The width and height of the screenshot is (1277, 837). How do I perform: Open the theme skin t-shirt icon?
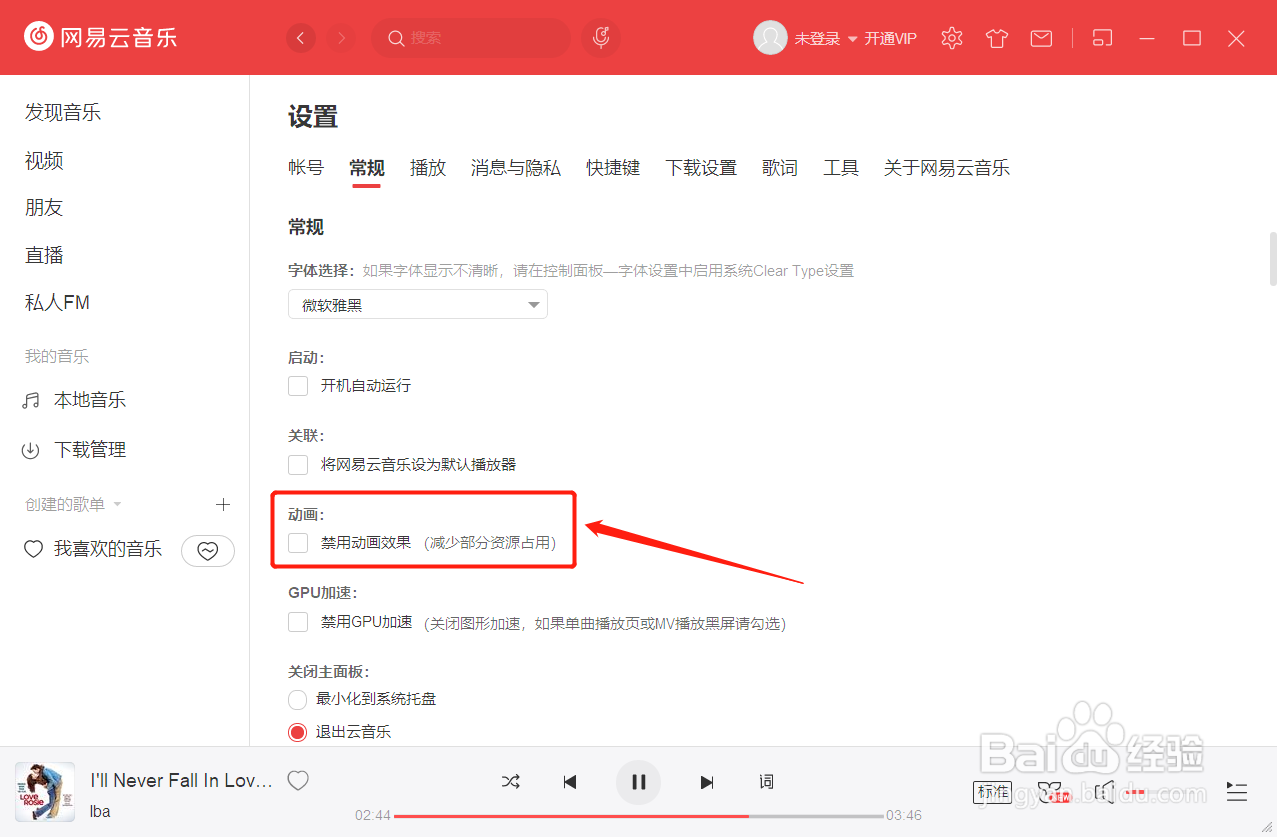pyautogui.click(x=996, y=37)
